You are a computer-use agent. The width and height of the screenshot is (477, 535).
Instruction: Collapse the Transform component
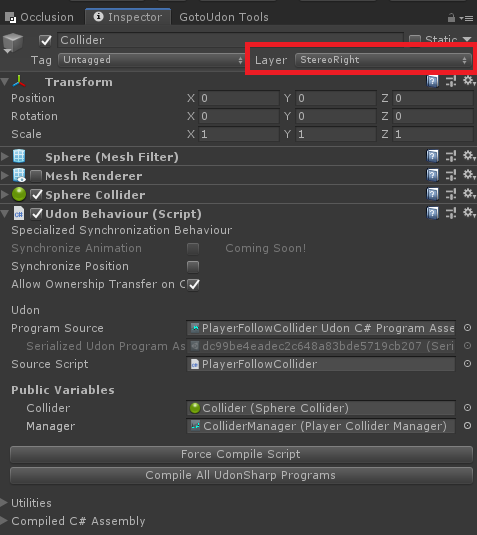(4, 82)
